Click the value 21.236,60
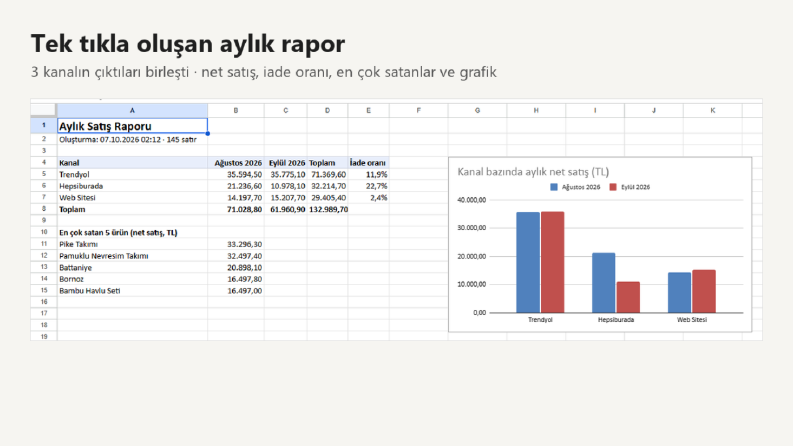Image resolution: width=793 pixels, height=446 pixels. (x=236, y=186)
